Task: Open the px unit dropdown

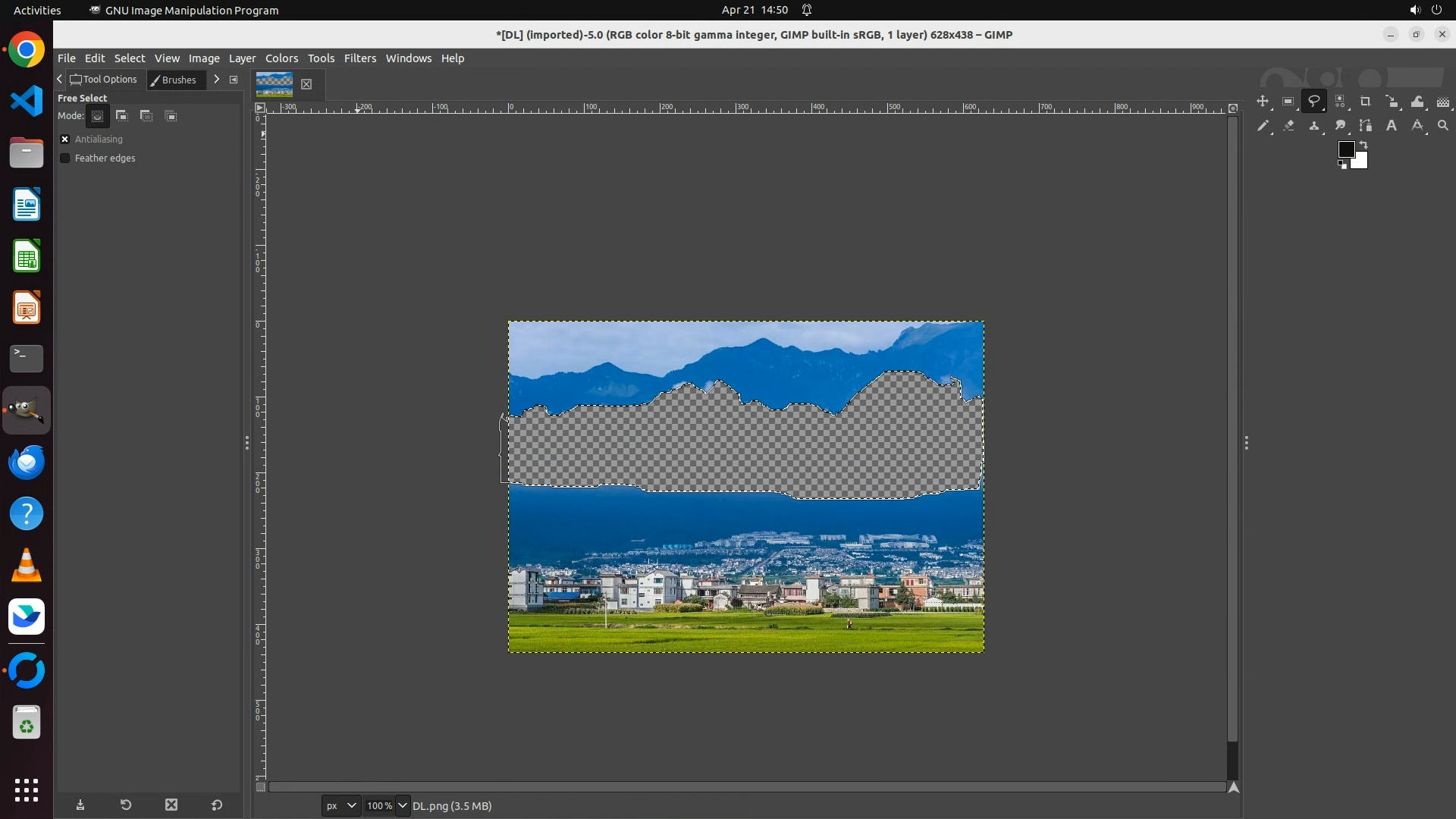Action: click(x=340, y=805)
